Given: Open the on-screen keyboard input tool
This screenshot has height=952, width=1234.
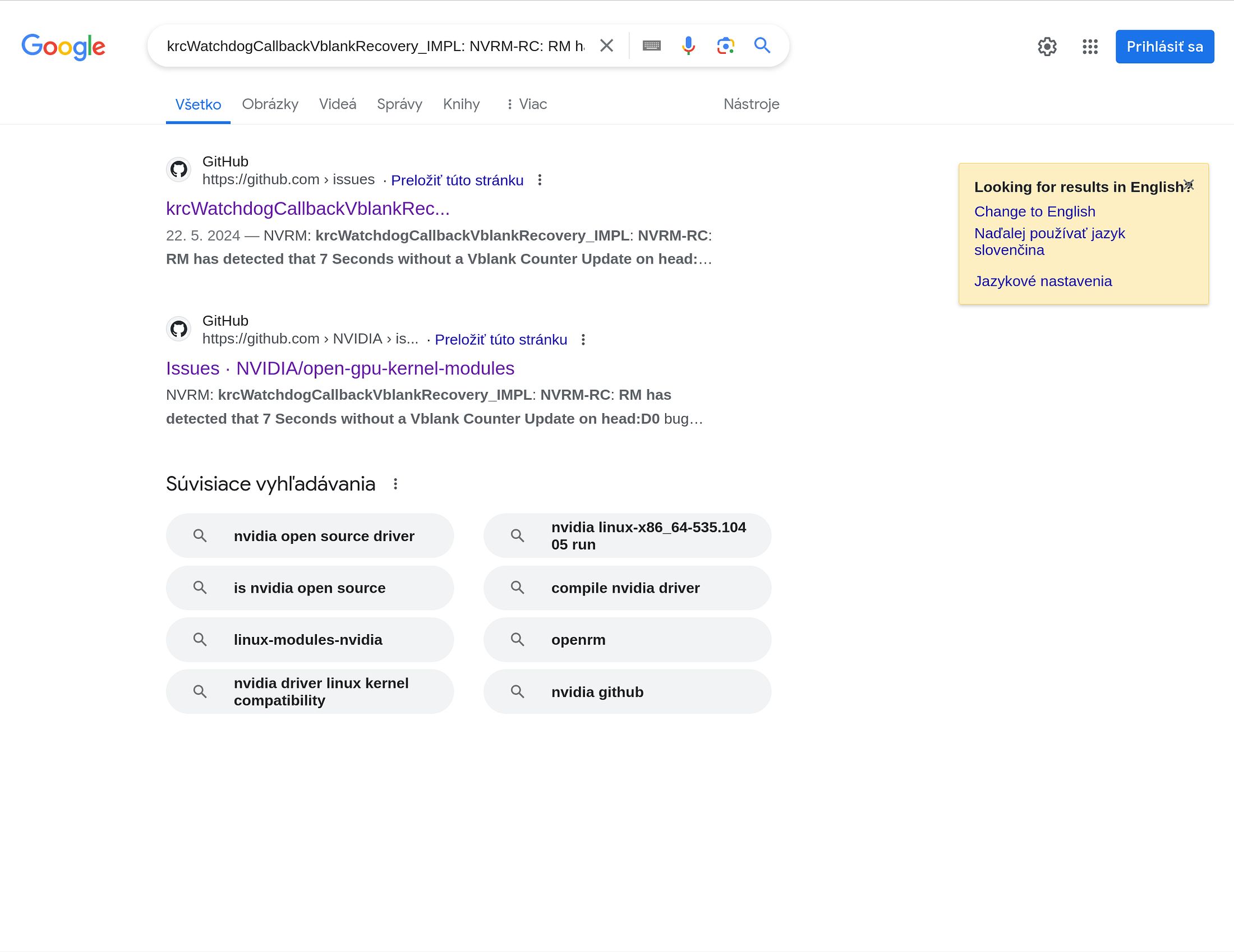Looking at the screenshot, I should coord(651,46).
